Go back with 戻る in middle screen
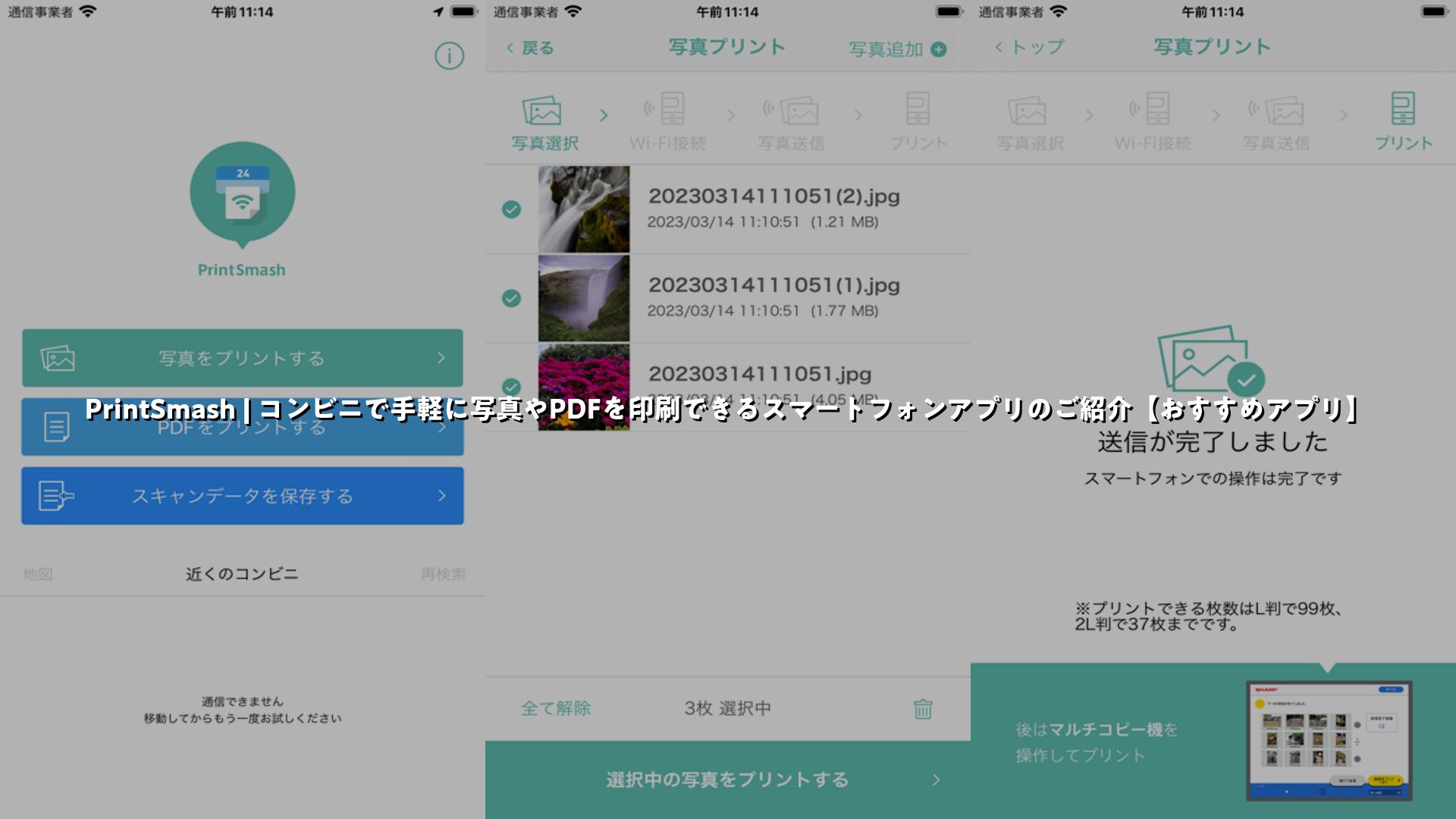Screen dimensions: 1456x819 (530, 48)
